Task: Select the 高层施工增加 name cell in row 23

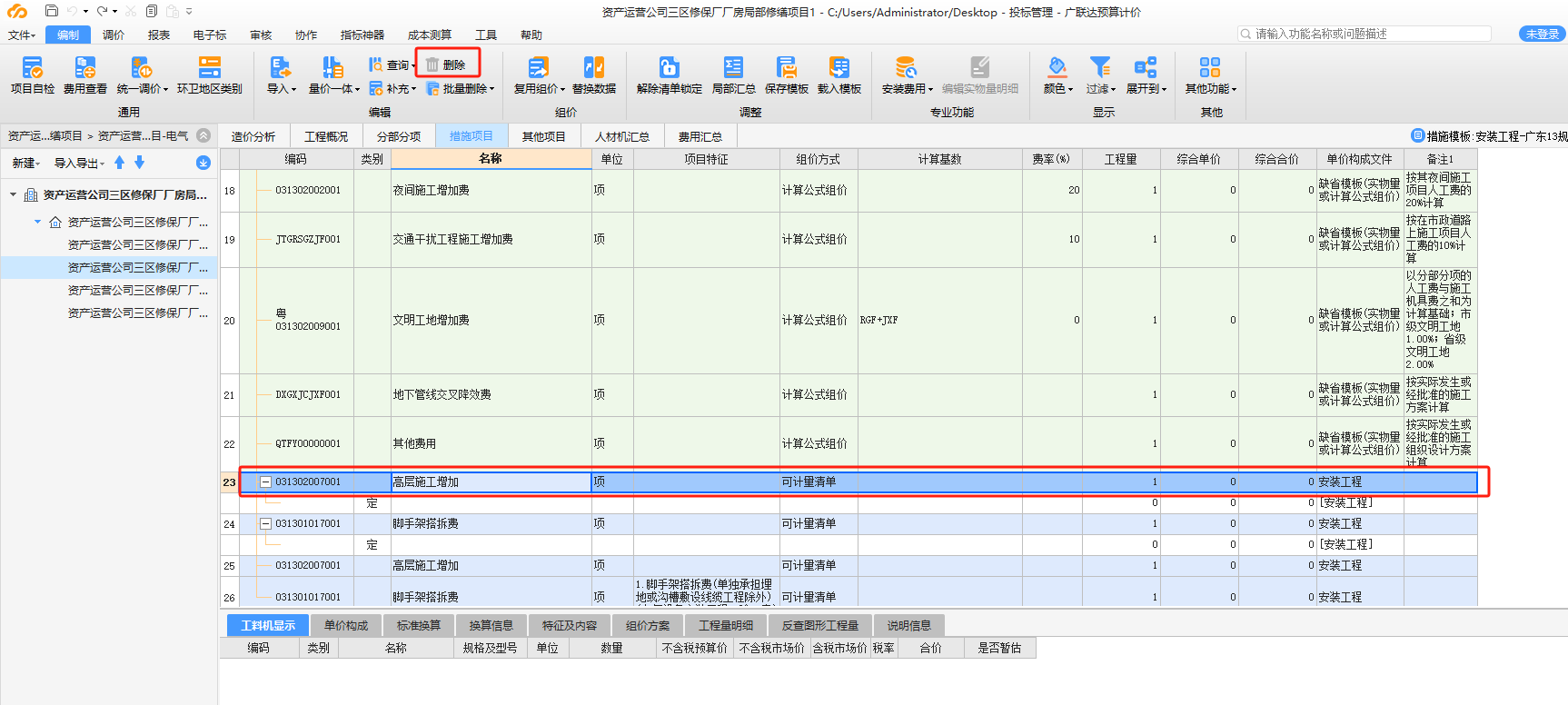Action: pyautogui.click(x=491, y=482)
